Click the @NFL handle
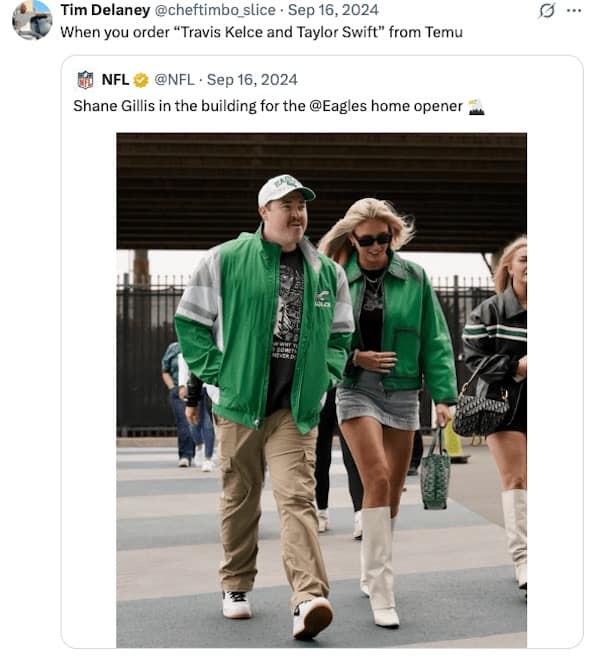 (174, 80)
